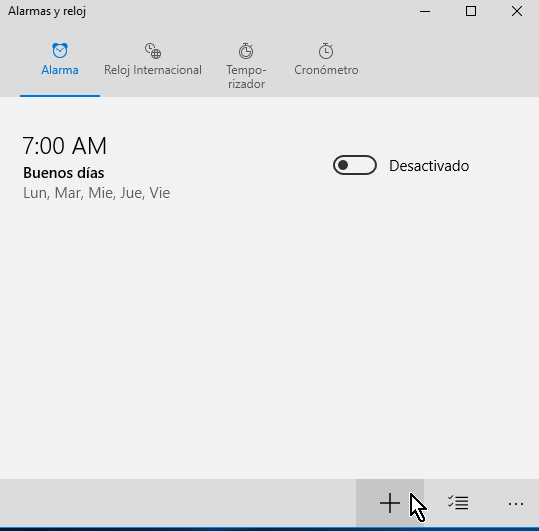Go to the Cronómetro tab label

pos(326,70)
